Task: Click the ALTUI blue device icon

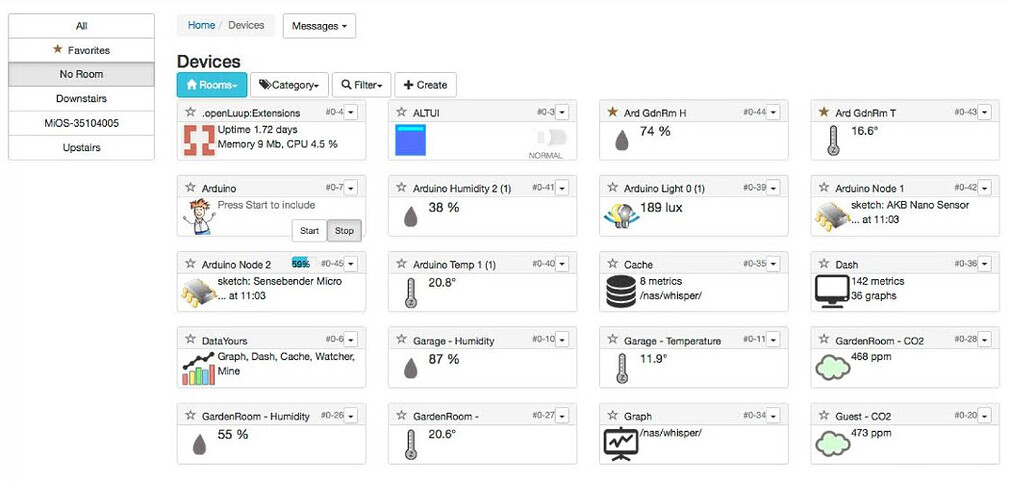Action: click(x=410, y=140)
